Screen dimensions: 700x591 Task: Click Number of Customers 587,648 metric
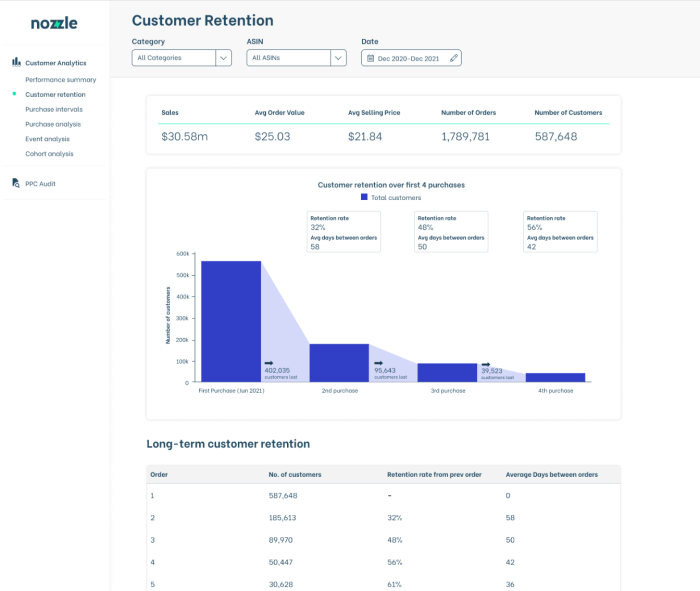(556, 136)
